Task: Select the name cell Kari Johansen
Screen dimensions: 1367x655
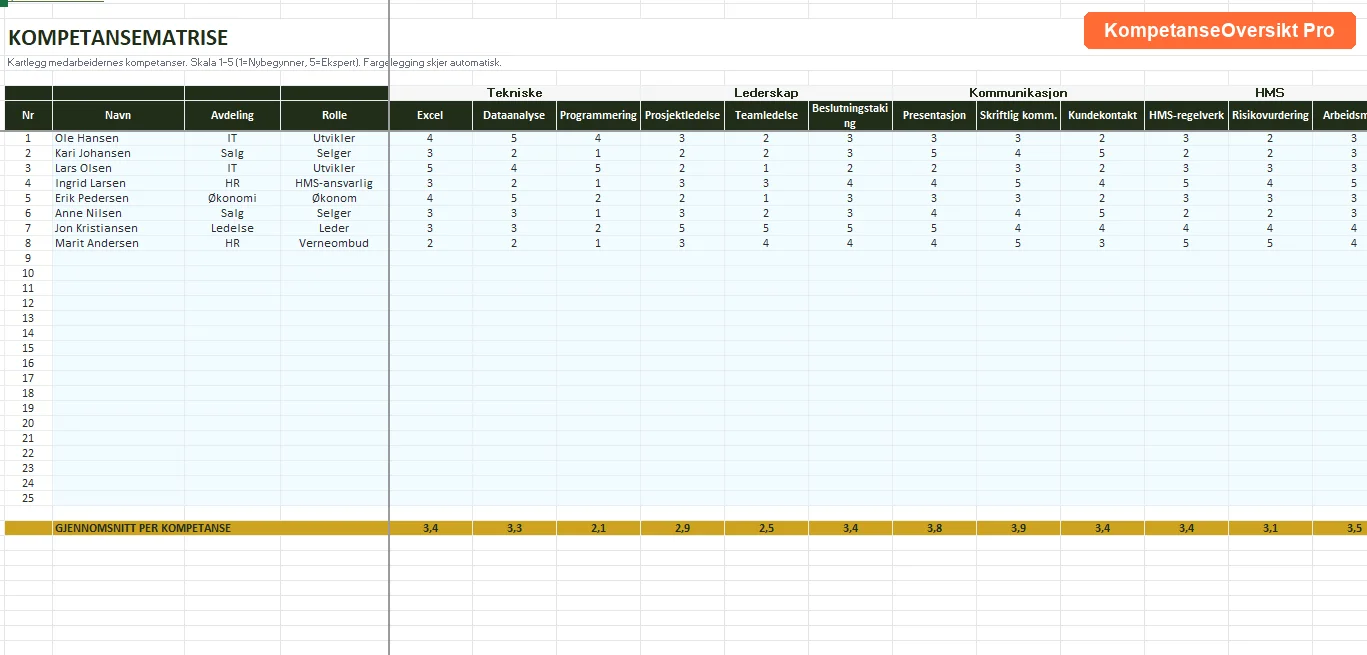Action: 118,153
